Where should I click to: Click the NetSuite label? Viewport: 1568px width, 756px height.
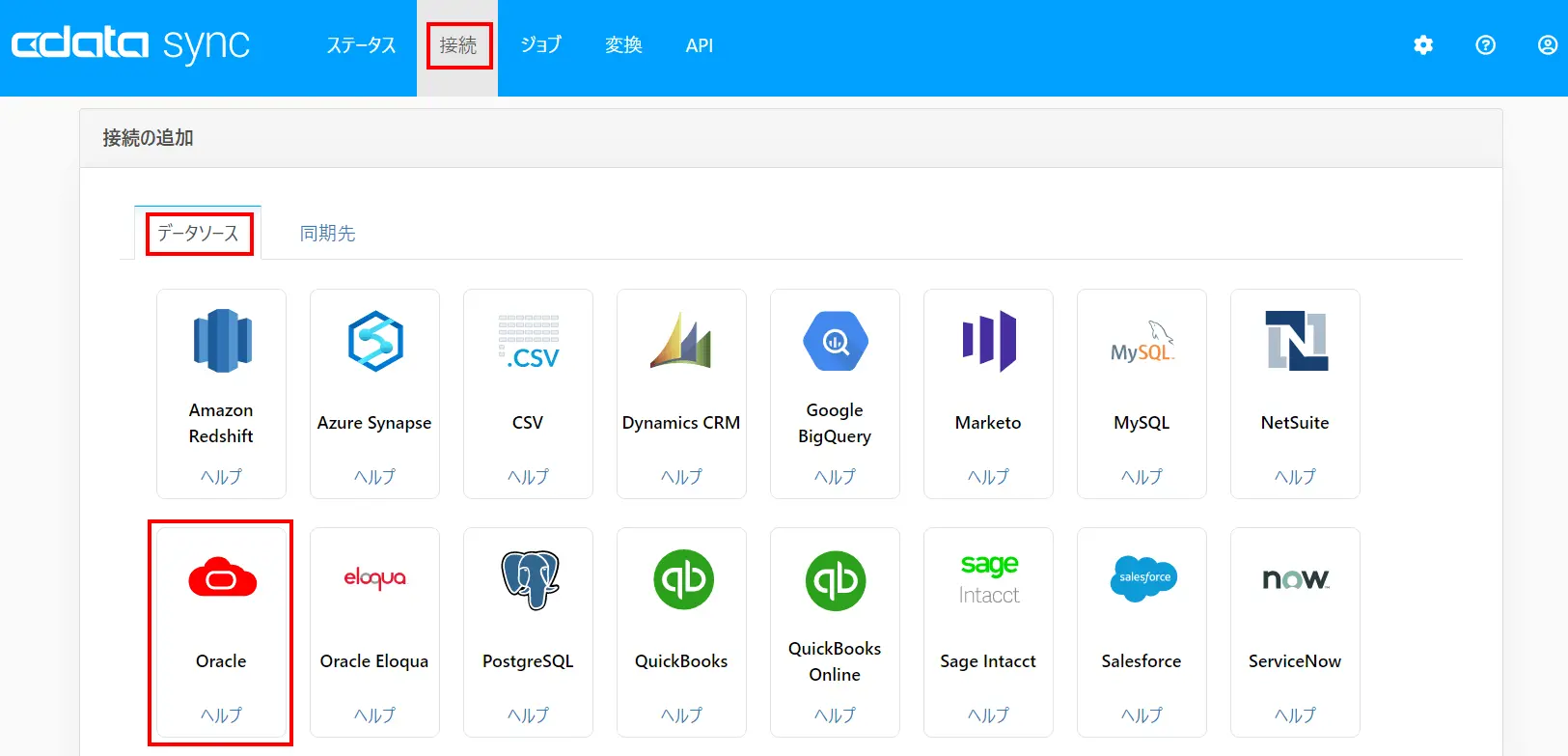coord(1295,423)
